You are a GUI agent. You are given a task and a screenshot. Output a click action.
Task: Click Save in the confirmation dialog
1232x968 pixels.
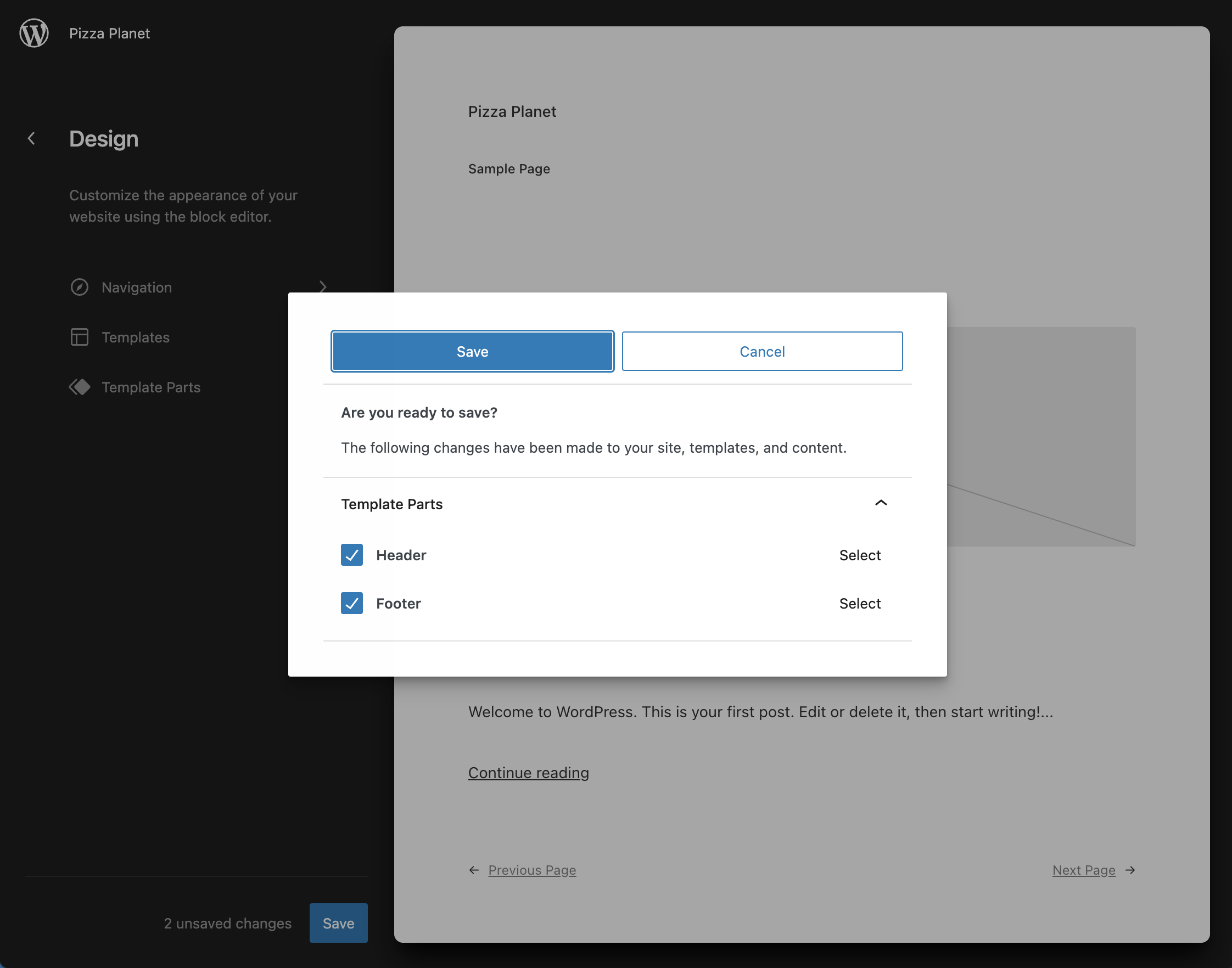[x=472, y=351]
